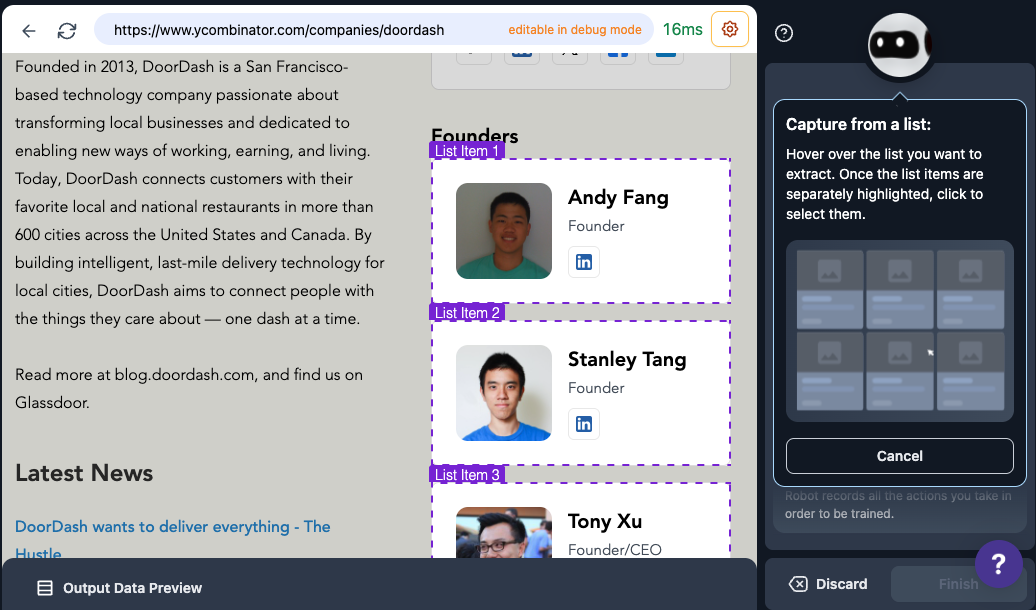Click the Capture from a list heading
Viewport: 1036px width, 610px height.
point(858,124)
